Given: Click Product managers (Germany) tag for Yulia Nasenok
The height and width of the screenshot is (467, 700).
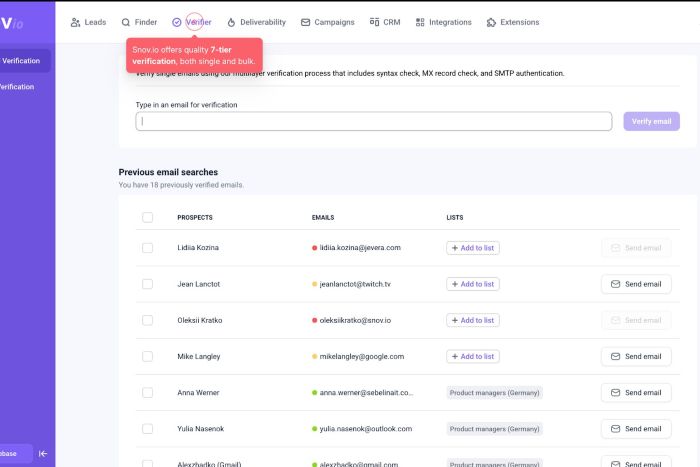Looking at the screenshot, I should (x=494, y=429).
